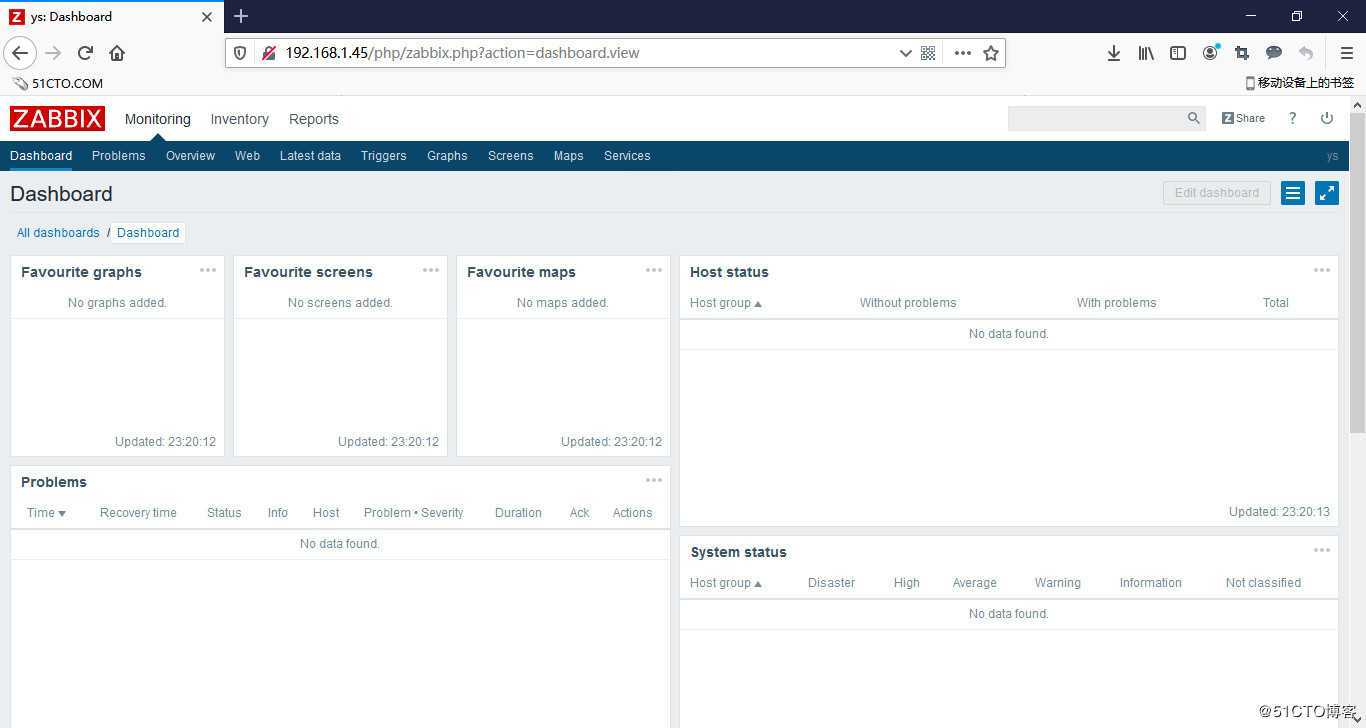Select the Dashboard submenu tab
Viewport: 1366px width, 728px height.
pos(41,156)
